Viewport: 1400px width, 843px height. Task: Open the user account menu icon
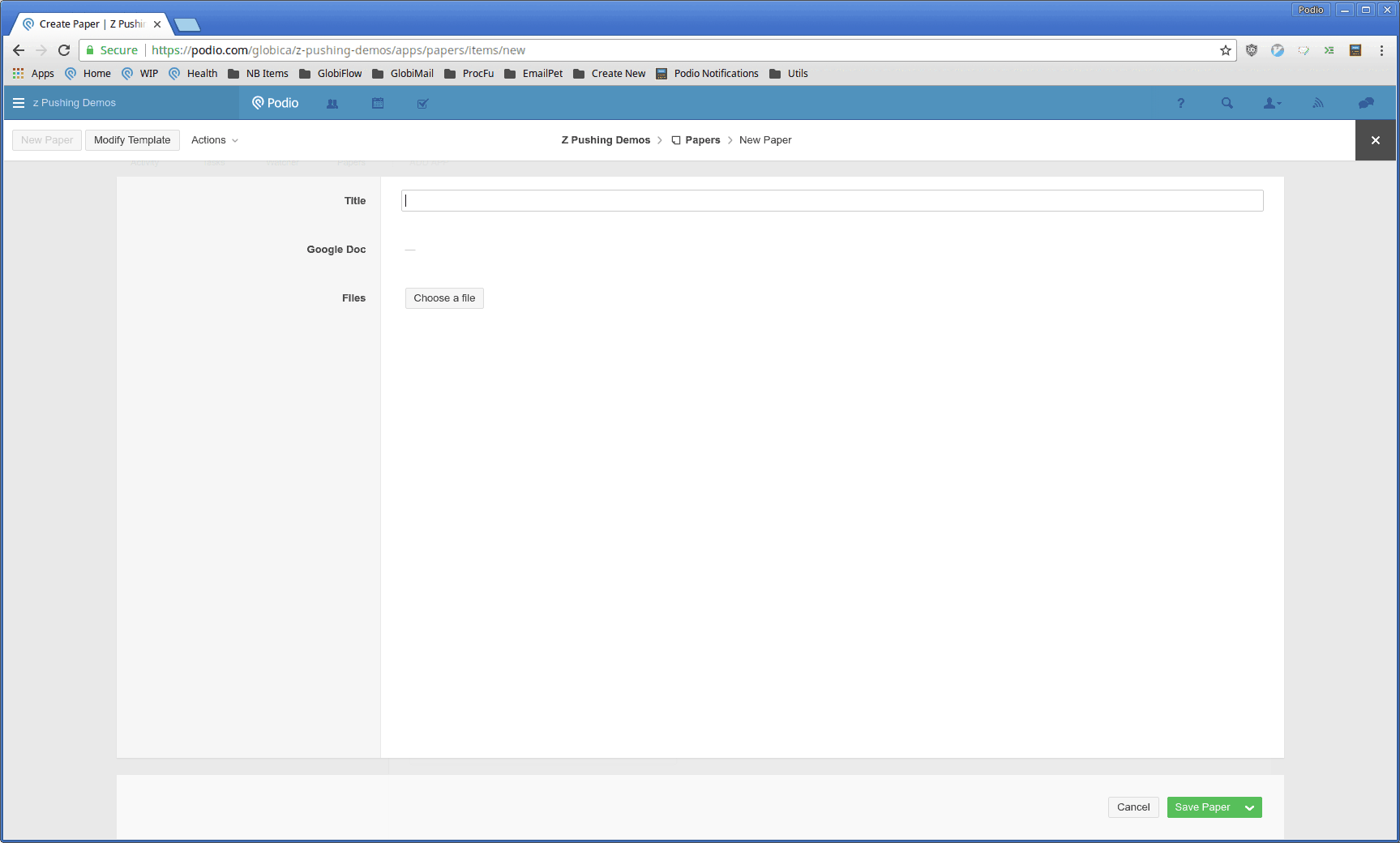tap(1272, 103)
